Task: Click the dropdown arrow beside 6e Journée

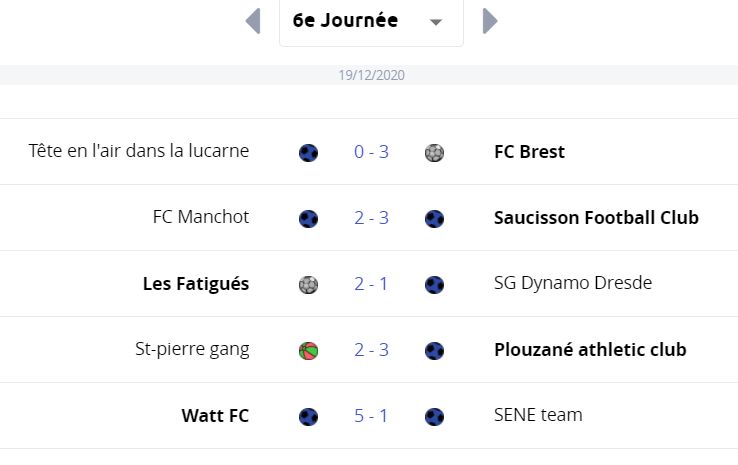Action: 436,22
